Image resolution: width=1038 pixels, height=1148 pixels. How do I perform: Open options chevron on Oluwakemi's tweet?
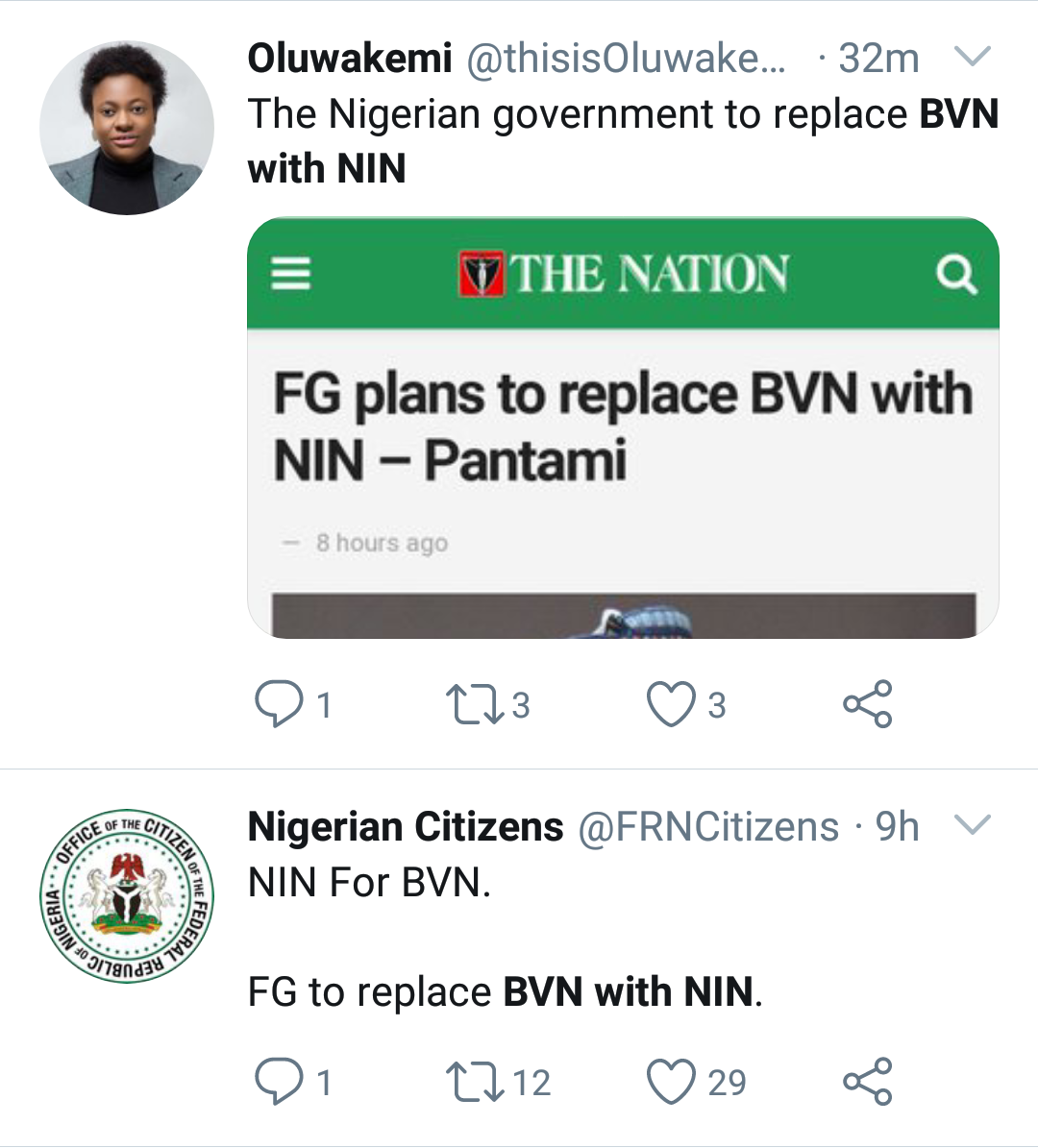(973, 58)
